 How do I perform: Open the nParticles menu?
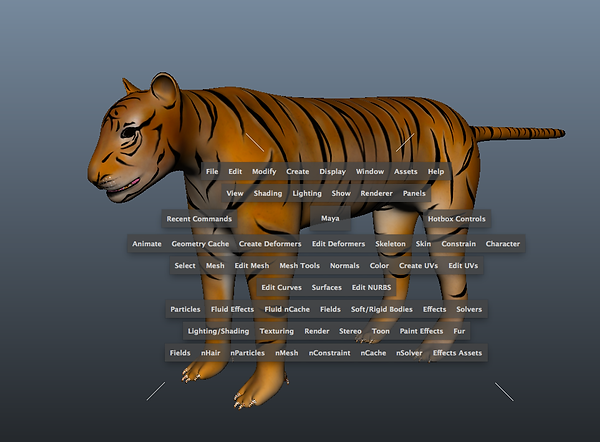click(248, 353)
